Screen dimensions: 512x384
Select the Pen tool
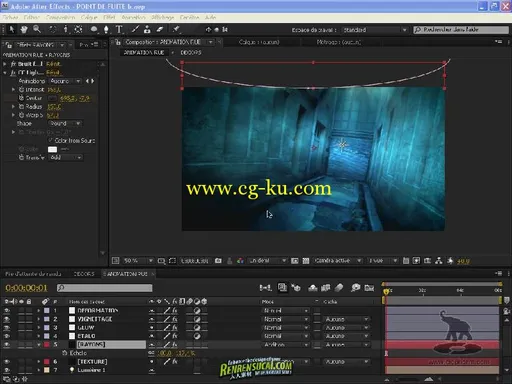click(x=106, y=29)
